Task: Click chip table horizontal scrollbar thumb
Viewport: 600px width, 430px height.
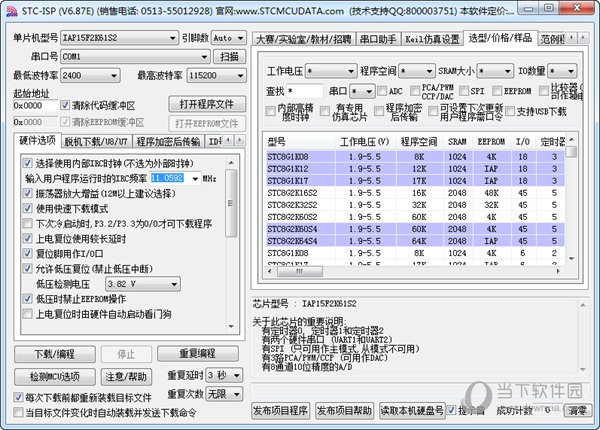Action: coord(300,272)
